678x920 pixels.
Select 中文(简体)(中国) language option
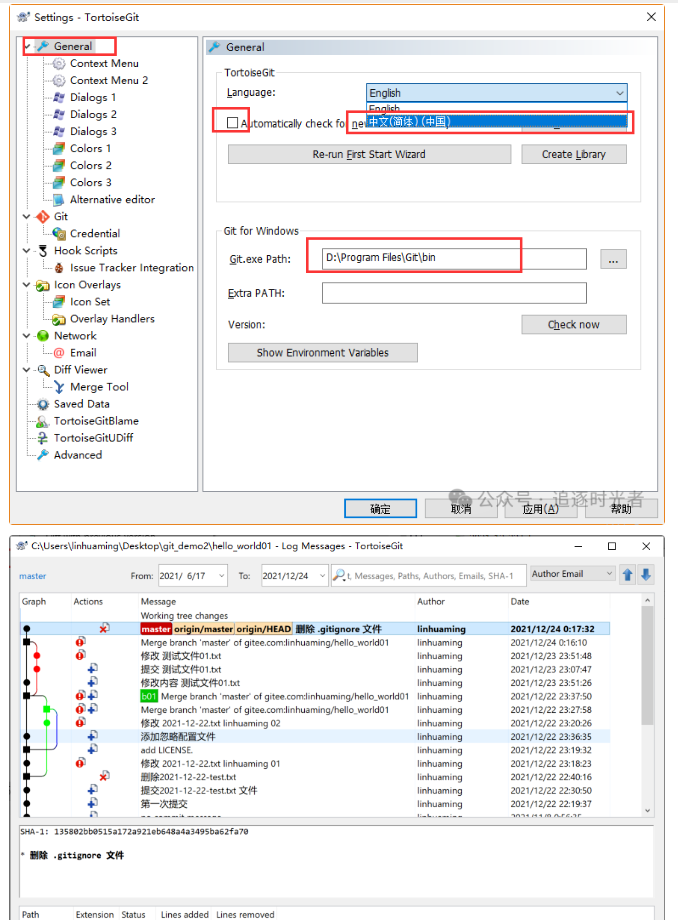coord(497,121)
